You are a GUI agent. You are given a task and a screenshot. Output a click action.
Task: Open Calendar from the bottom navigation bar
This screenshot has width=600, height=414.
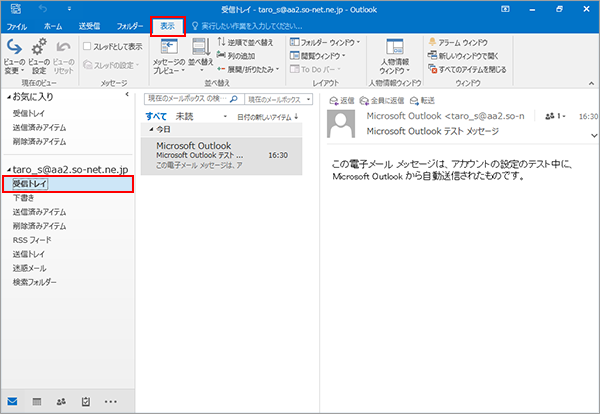pyautogui.click(x=37, y=401)
